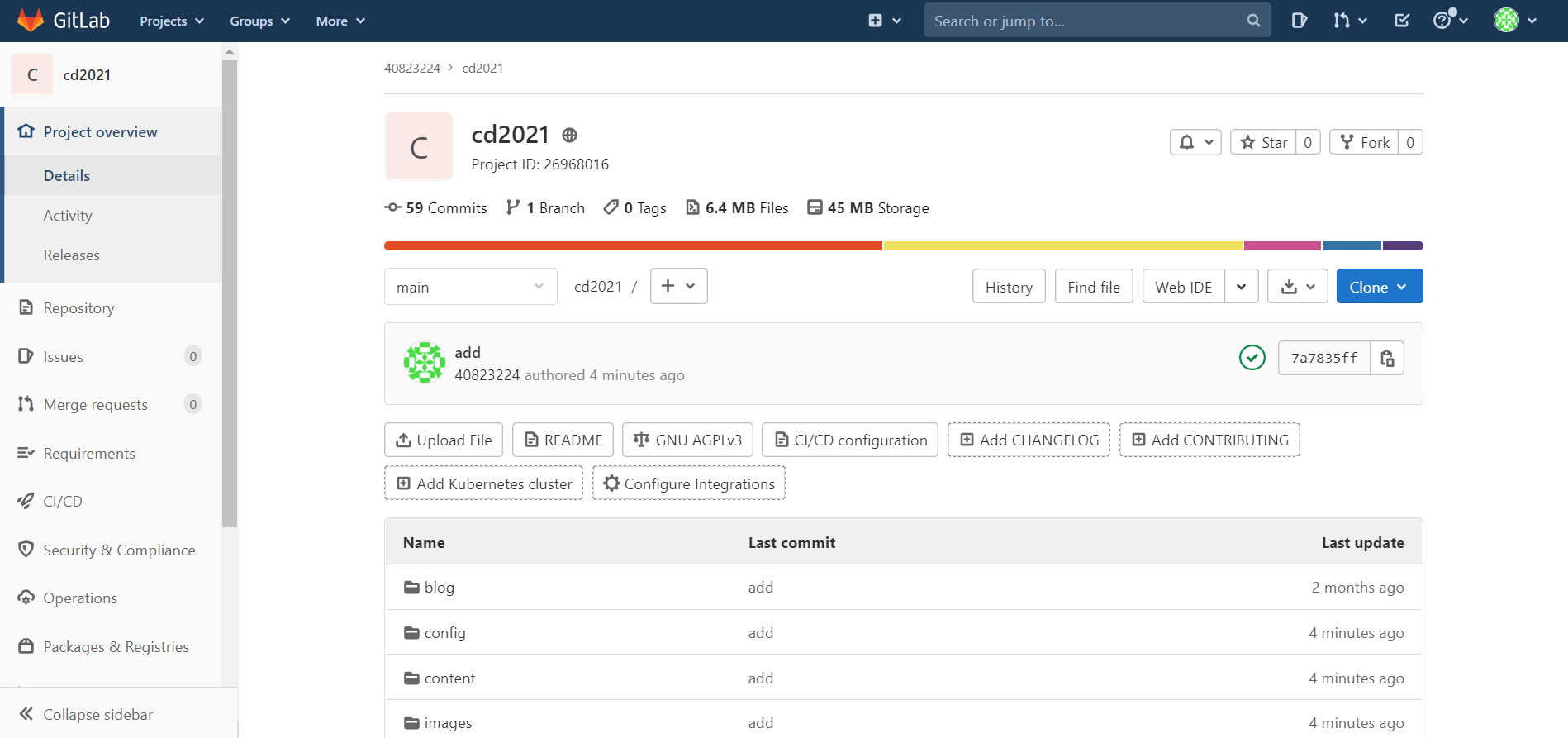Open the new item plus dropdown in navbar
Viewport: 1568px width, 738px height.
pyautogui.click(x=885, y=21)
